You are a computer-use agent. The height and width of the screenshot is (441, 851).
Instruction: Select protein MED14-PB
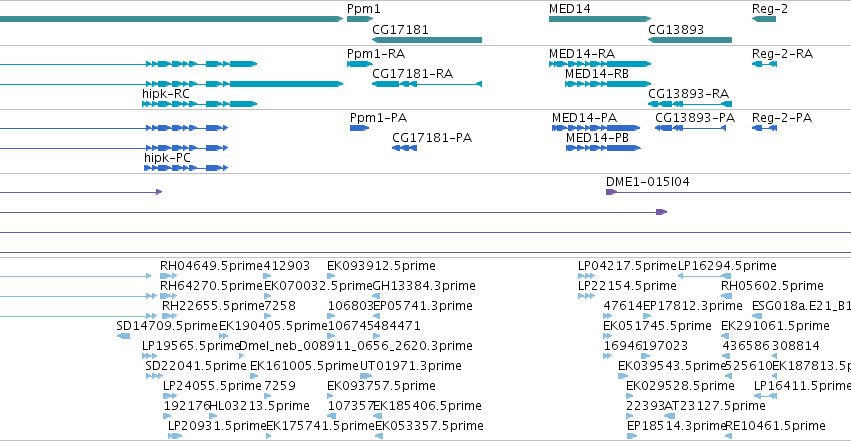(603, 148)
